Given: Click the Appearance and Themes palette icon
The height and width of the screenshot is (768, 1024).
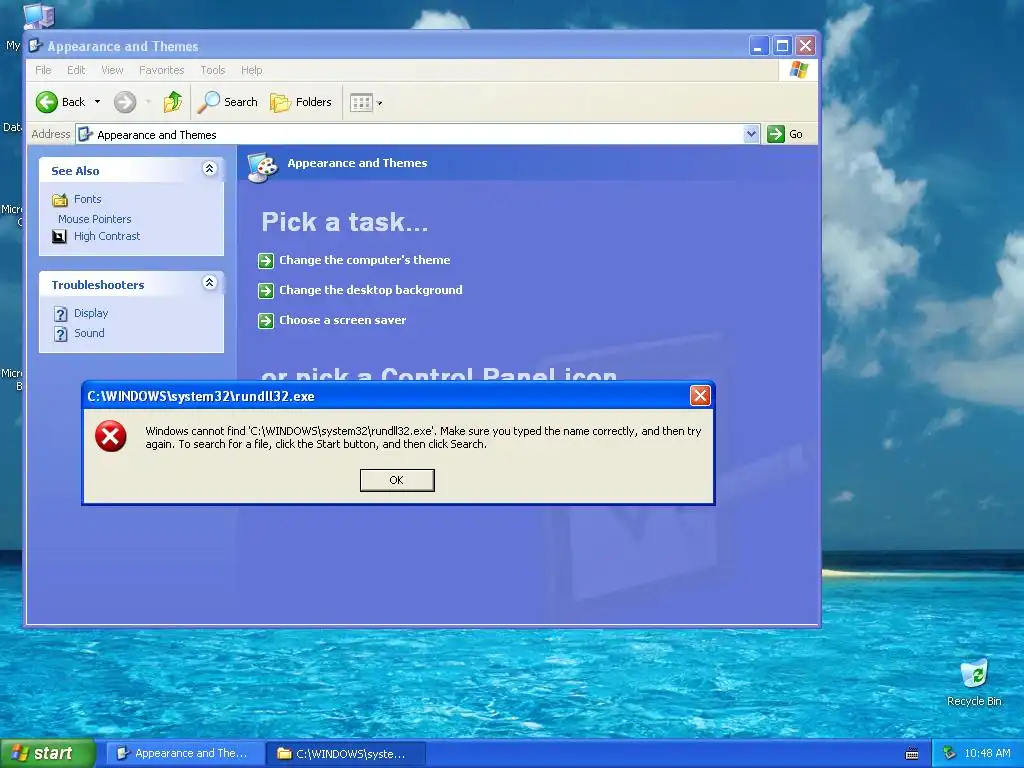Looking at the screenshot, I should coord(263,167).
